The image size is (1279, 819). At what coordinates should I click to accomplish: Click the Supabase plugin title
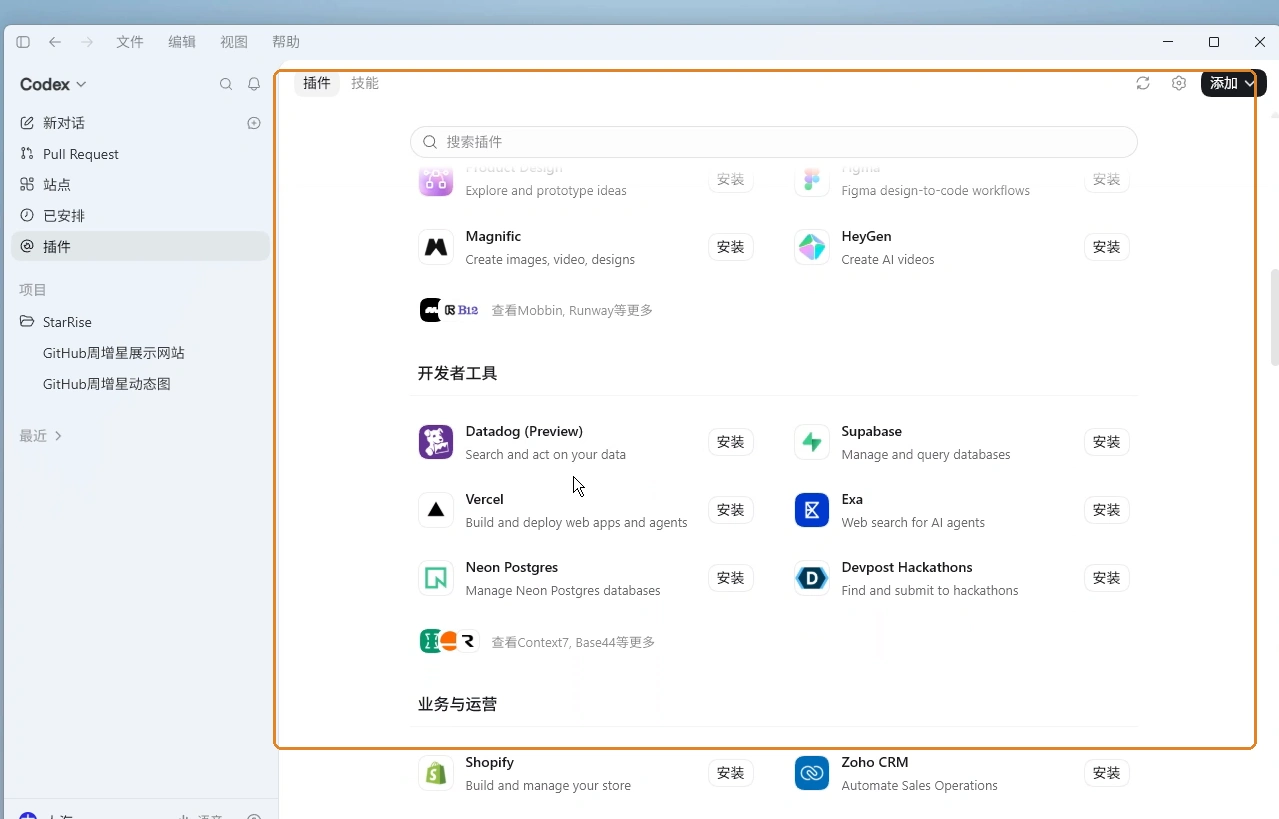[x=872, y=431]
